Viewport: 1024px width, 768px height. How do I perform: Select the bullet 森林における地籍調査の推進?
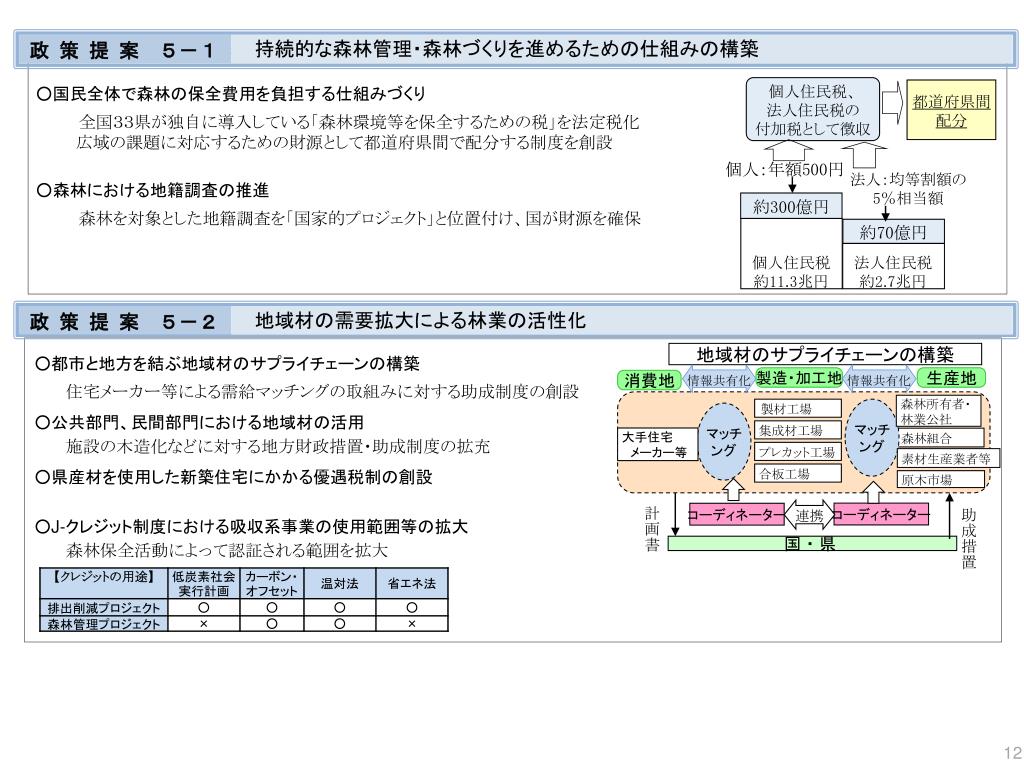tap(153, 190)
